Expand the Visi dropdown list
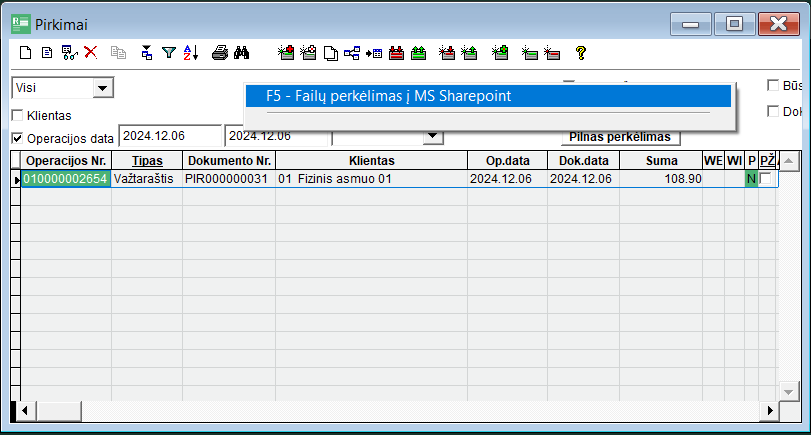The height and width of the screenshot is (435, 811). (102, 88)
